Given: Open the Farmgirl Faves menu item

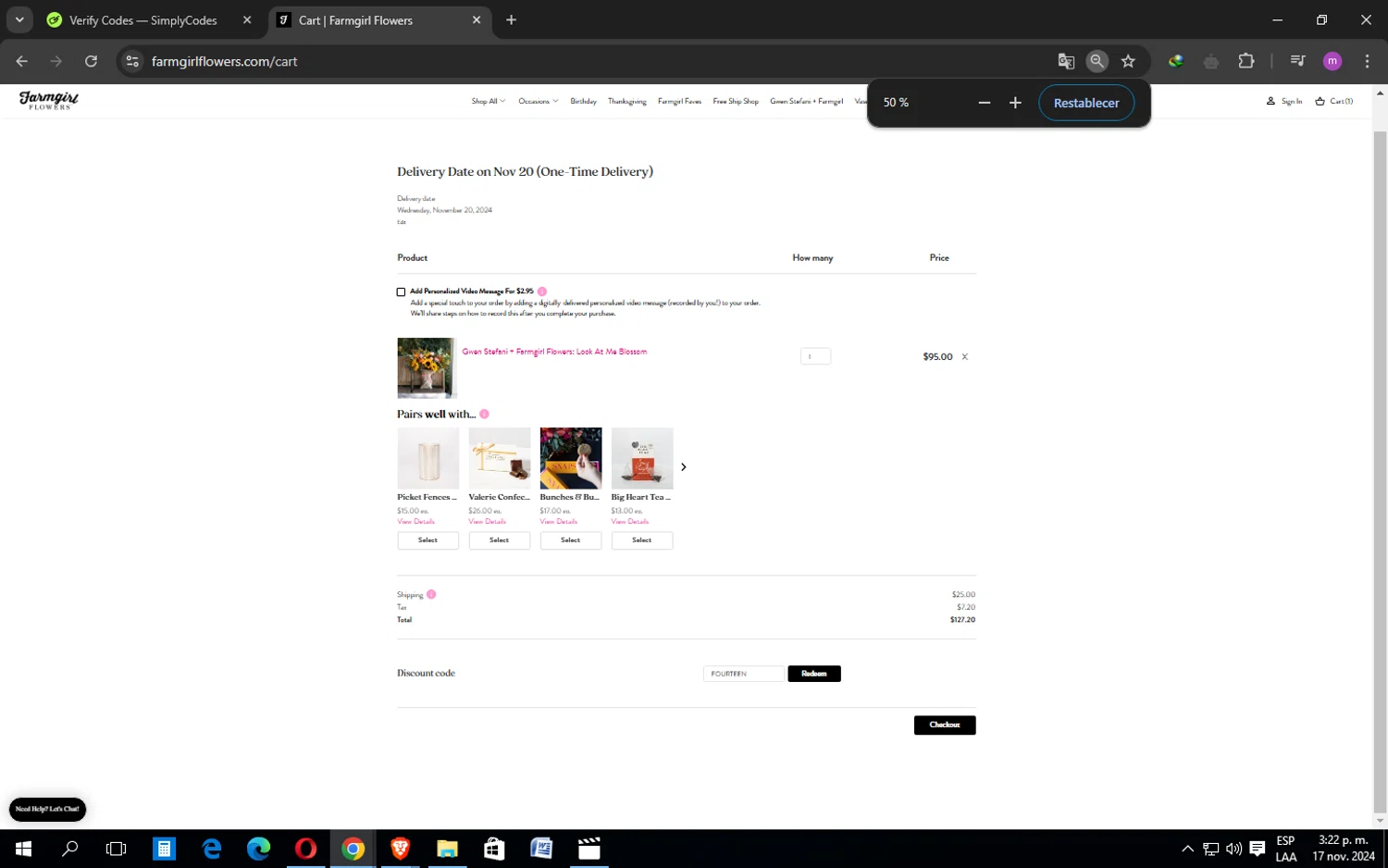Looking at the screenshot, I should click(679, 101).
